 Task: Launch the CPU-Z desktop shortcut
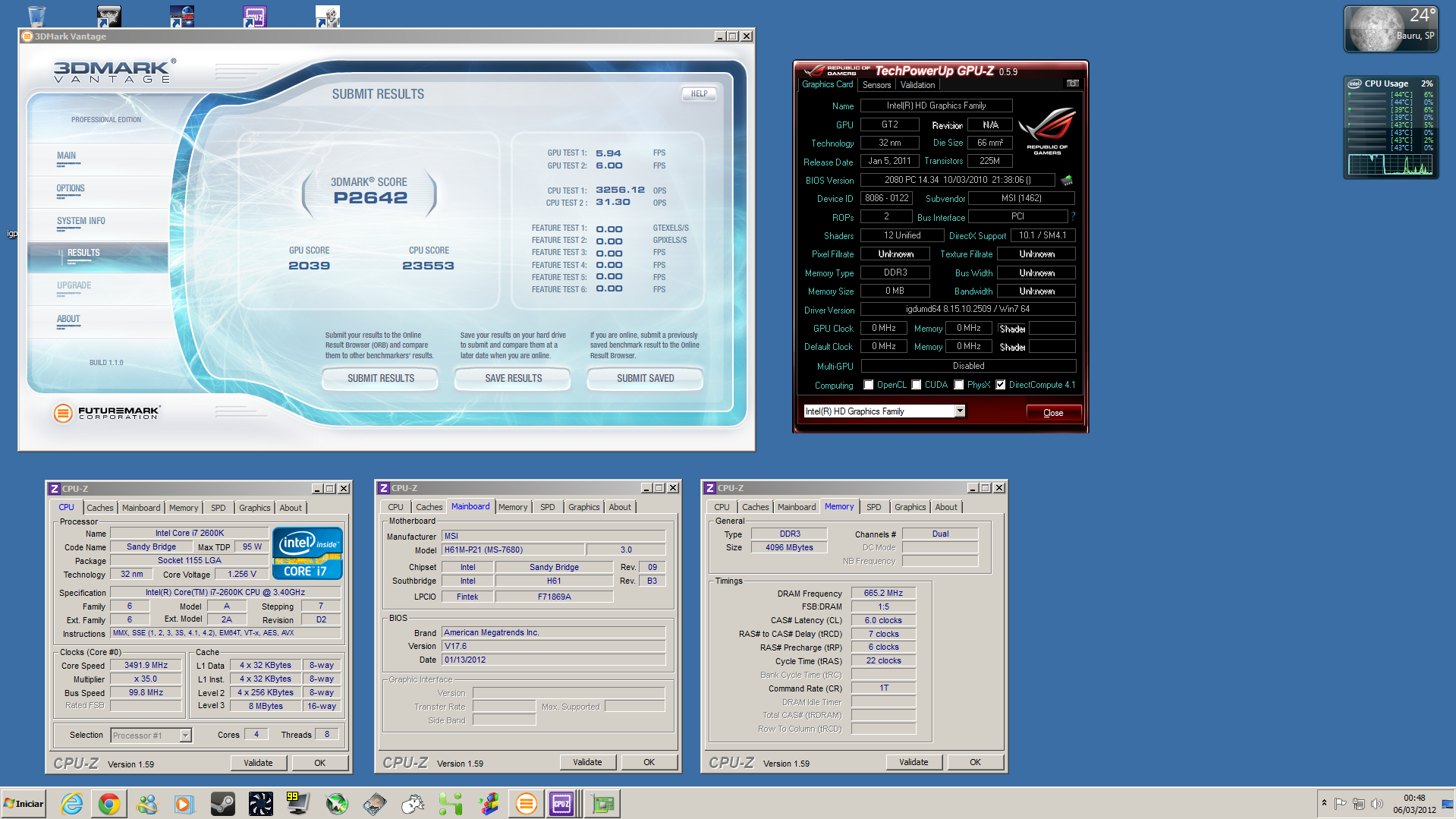point(255,16)
